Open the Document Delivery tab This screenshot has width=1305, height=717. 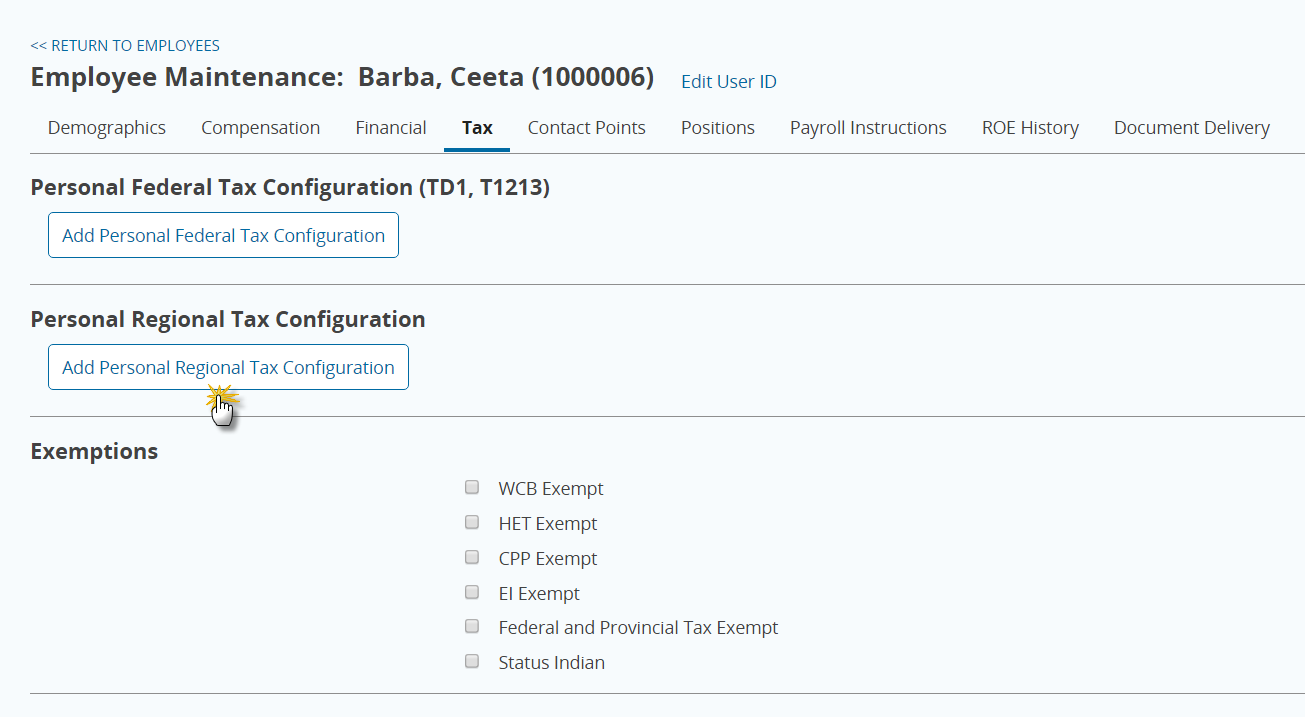pos(1192,128)
